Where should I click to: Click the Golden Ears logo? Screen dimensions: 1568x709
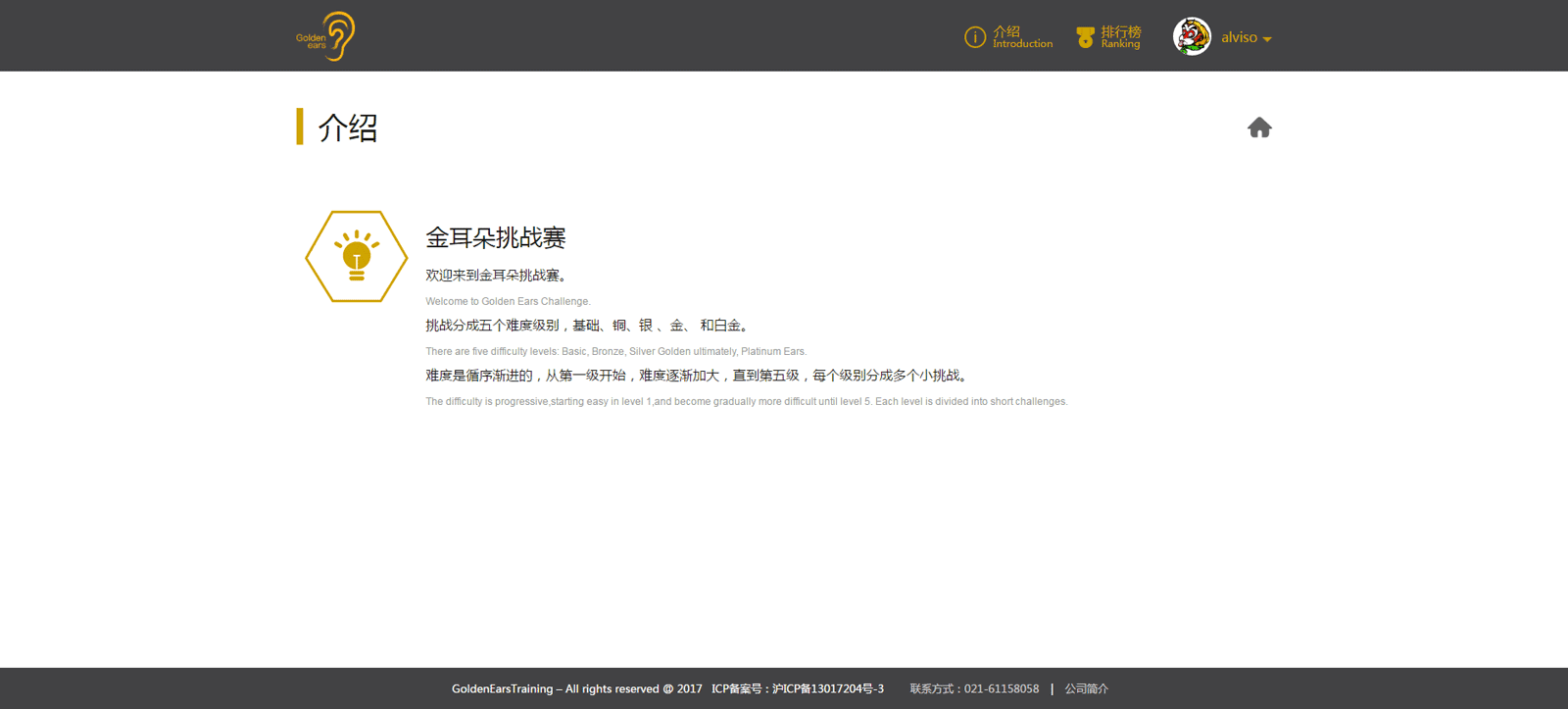point(326,36)
